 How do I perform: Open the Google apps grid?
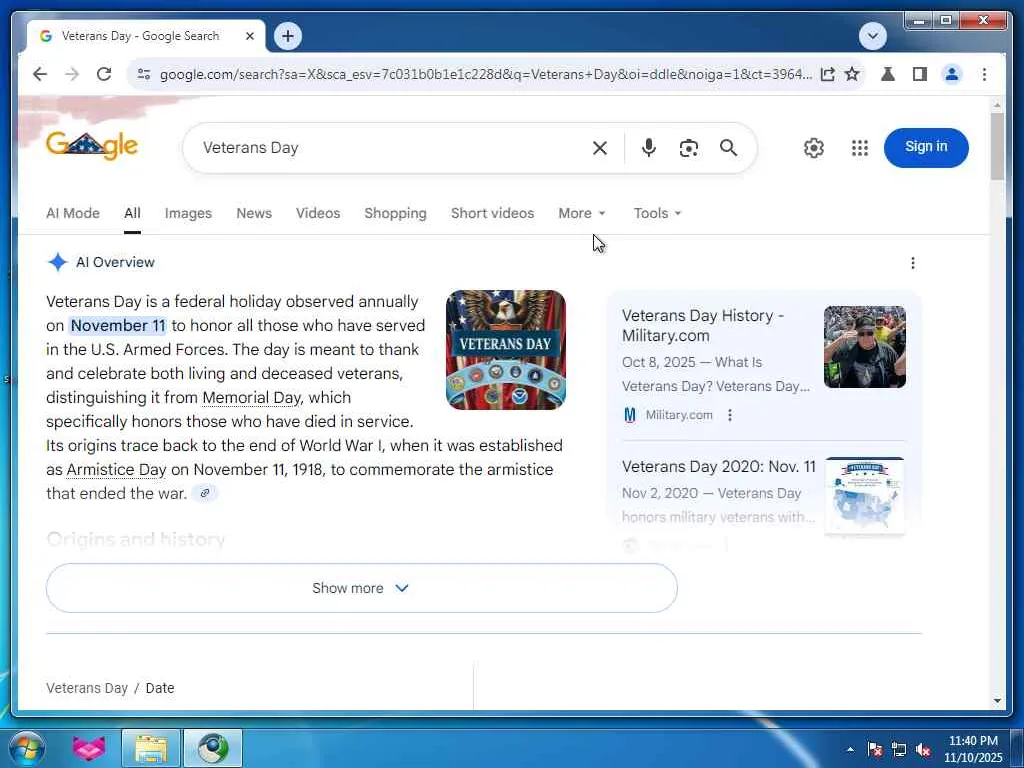tap(860, 148)
